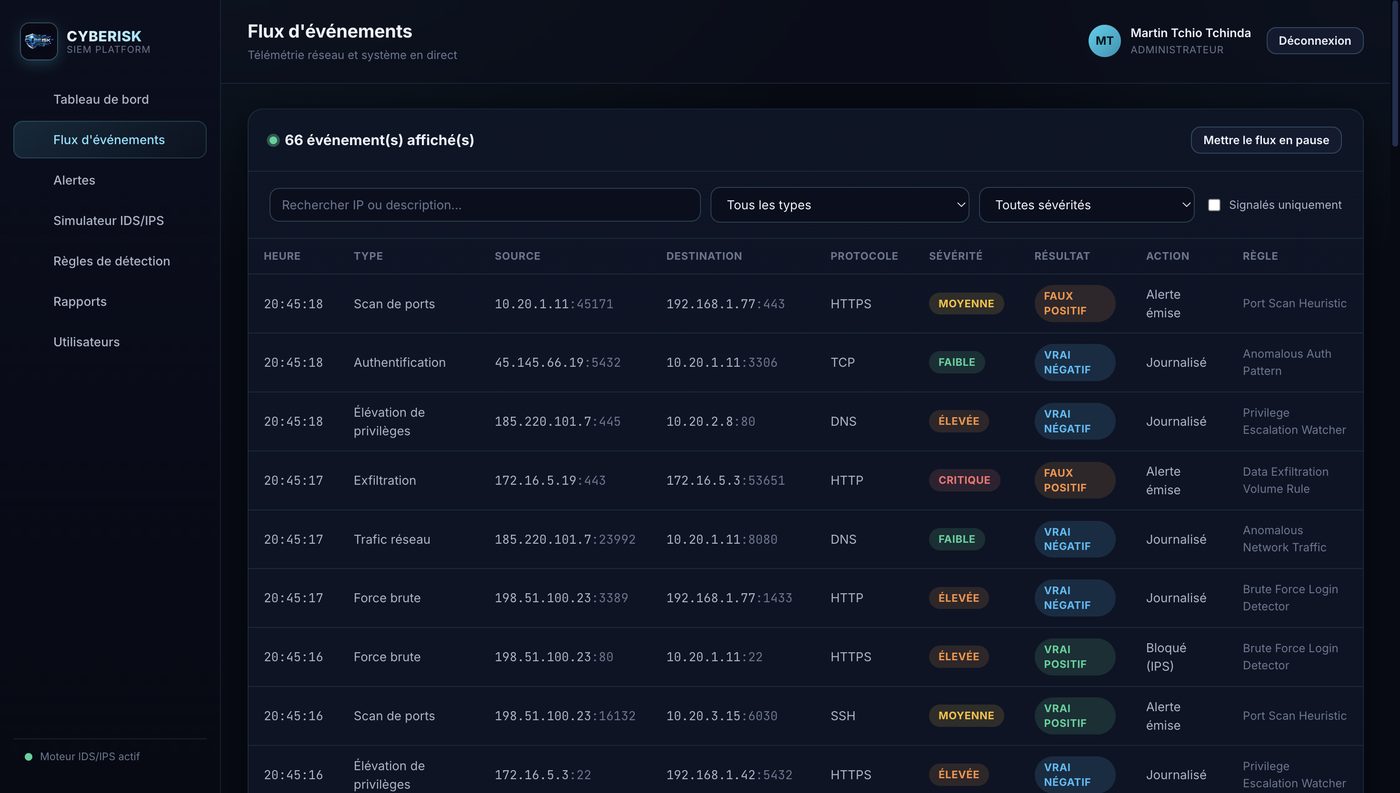1400x793 pixels.
Task: Click the 66 événement(s) affiché(s) counter
Action: pos(380,141)
